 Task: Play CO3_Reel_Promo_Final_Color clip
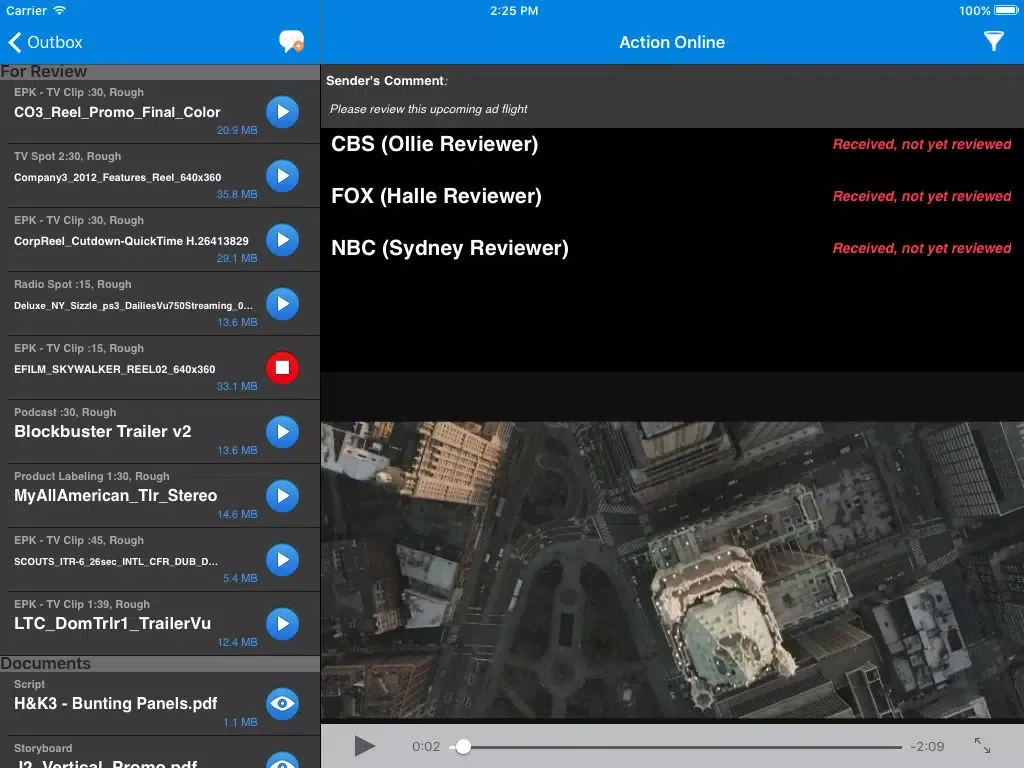click(x=282, y=112)
